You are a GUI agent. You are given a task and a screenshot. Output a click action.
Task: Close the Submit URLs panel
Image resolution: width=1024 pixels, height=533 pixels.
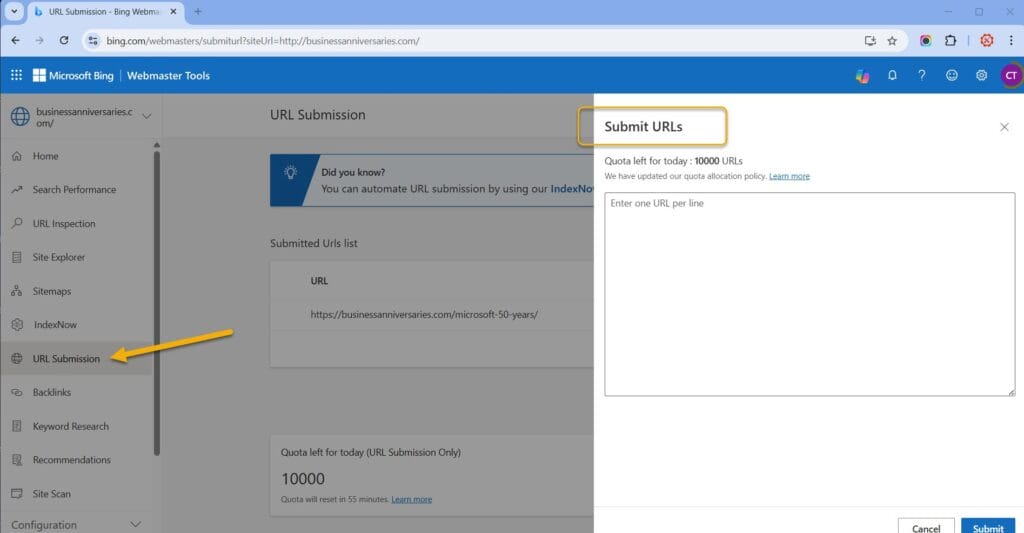click(x=1004, y=127)
